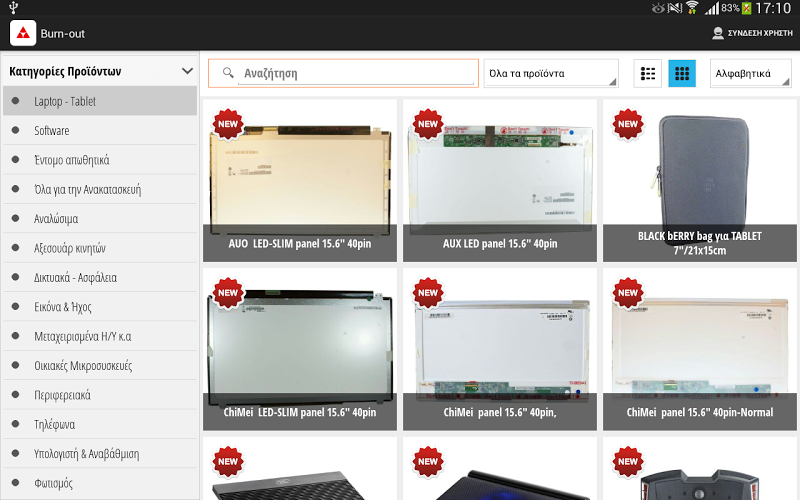Open the ΣΥΝΔΕΣΗ ΧΡΗΣΤΗ login link
Image resolution: width=800 pixels, height=500 pixels.
point(760,33)
